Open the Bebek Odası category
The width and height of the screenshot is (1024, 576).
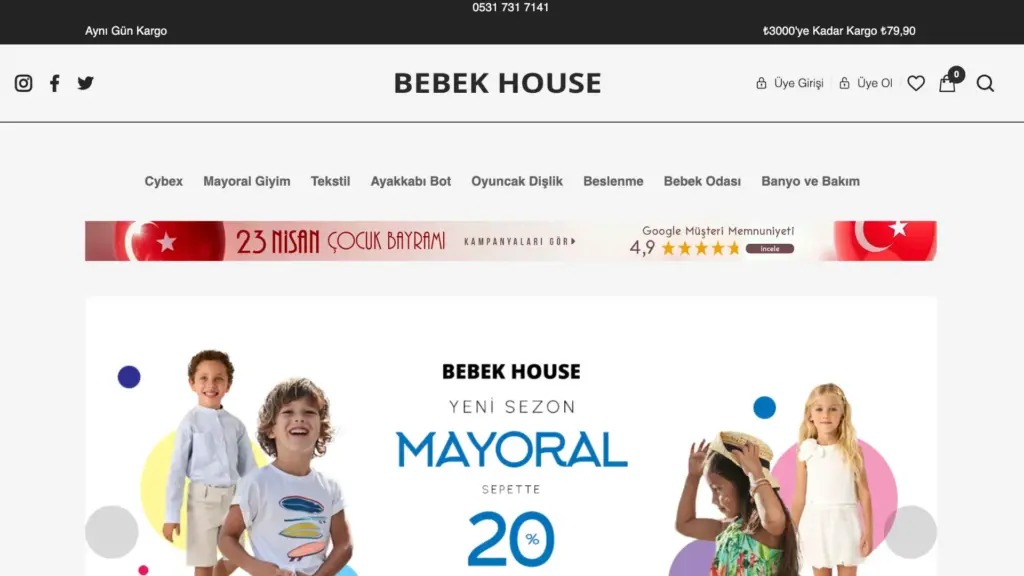point(702,182)
